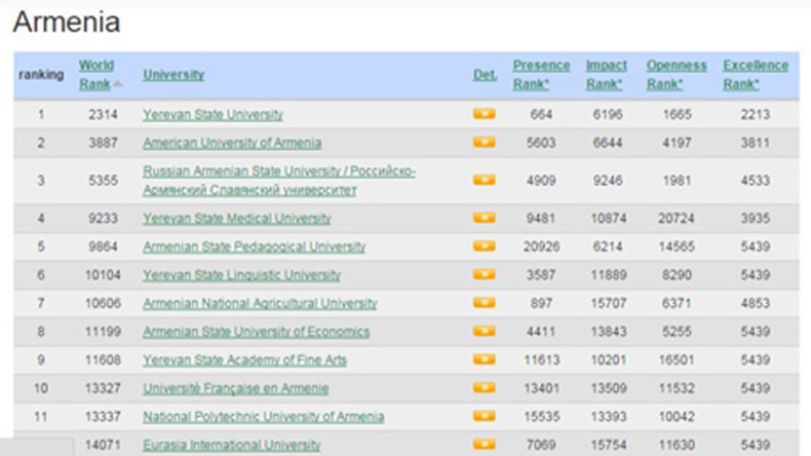
Task: Click details icon for Armenian National Agricultural University
Action: click(484, 302)
